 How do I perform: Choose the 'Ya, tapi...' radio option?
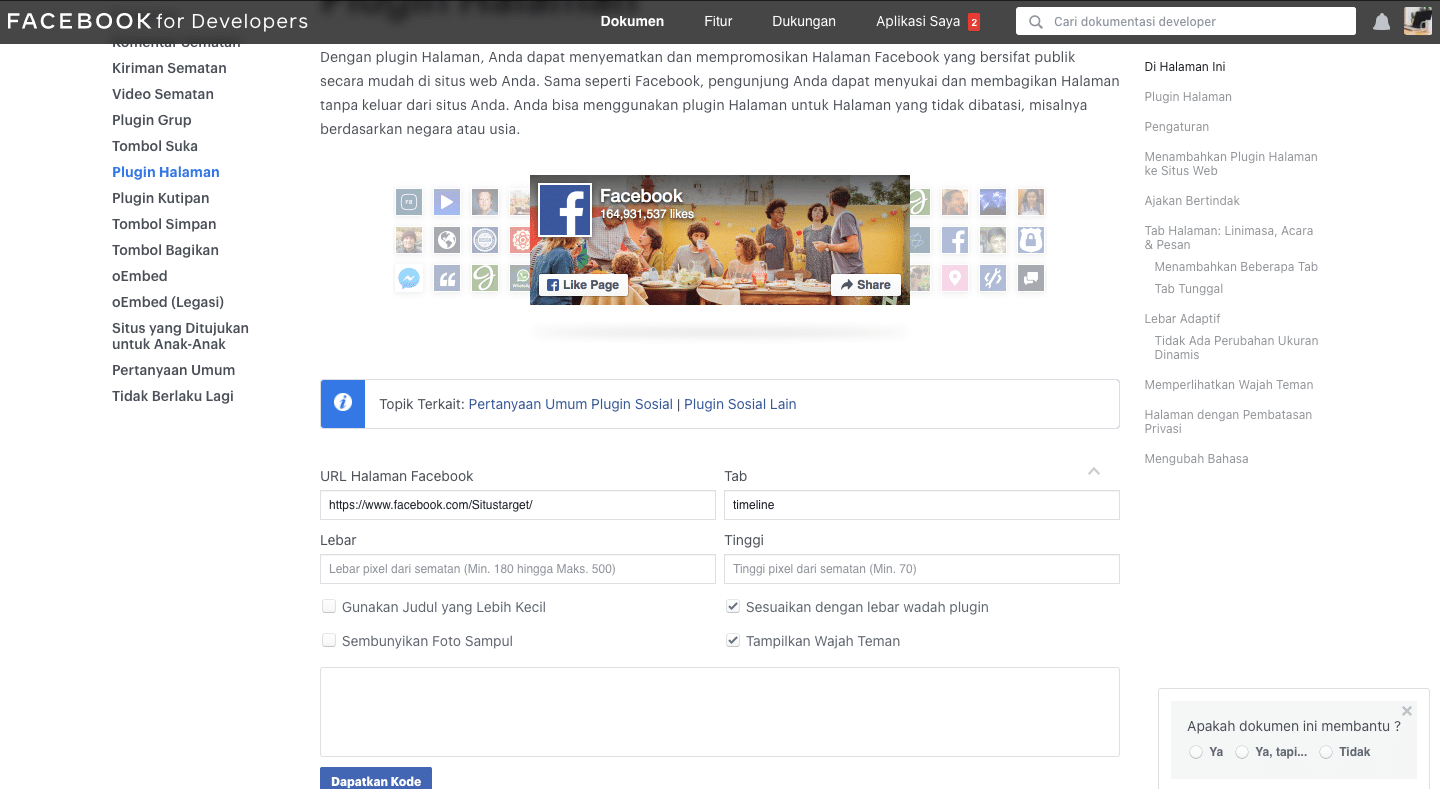pyautogui.click(x=1242, y=752)
